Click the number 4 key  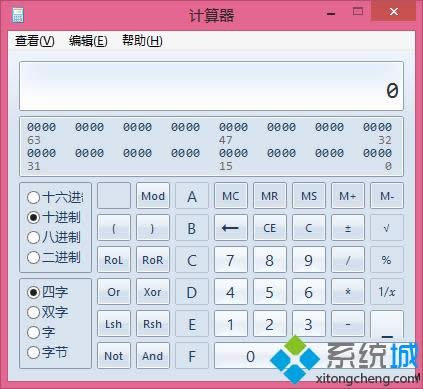pos(231,292)
